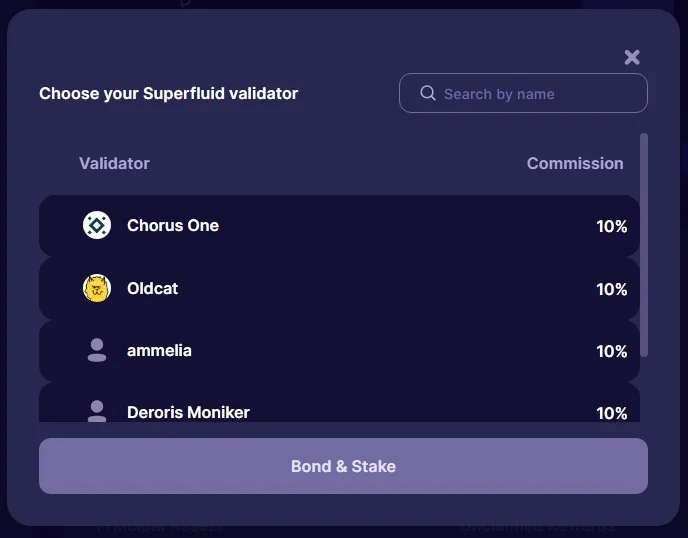This screenshot has width=688, height=538.
Task: Pick the Deroris Moniker validator row
Action: click(x=339, y=402)
